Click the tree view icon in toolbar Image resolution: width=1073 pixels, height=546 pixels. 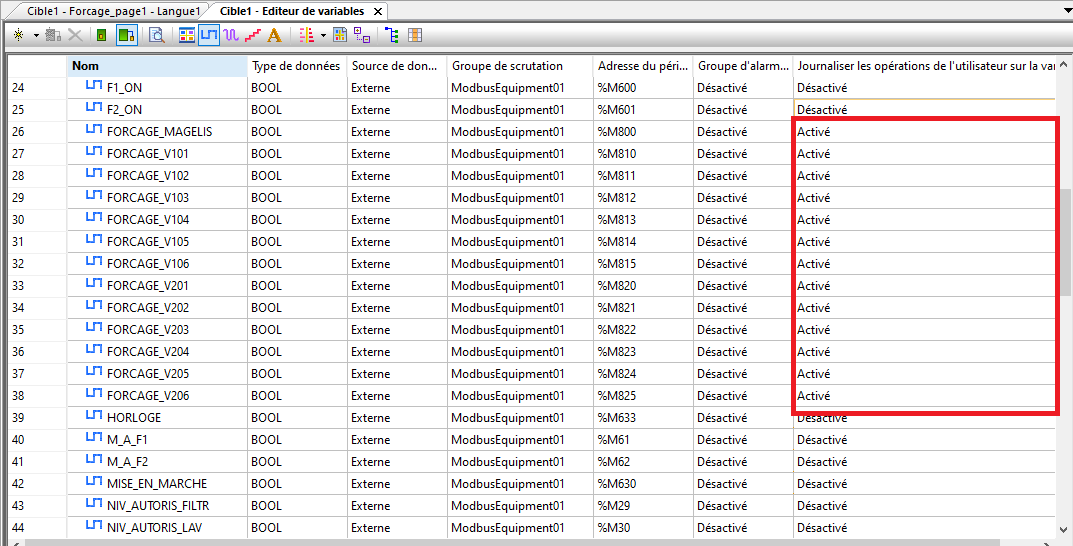pyautogui.click(x=391, y=35)
